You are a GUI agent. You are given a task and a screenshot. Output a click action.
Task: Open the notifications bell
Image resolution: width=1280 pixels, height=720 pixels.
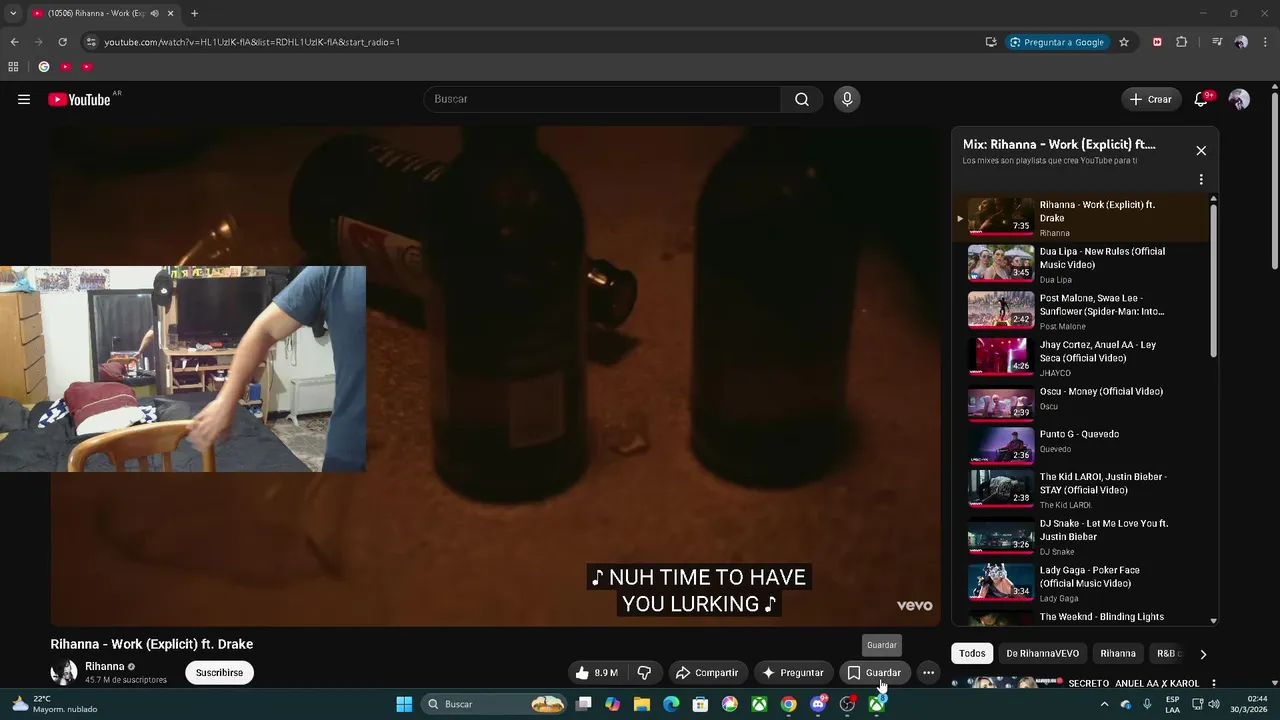[x=1201, y=99]
